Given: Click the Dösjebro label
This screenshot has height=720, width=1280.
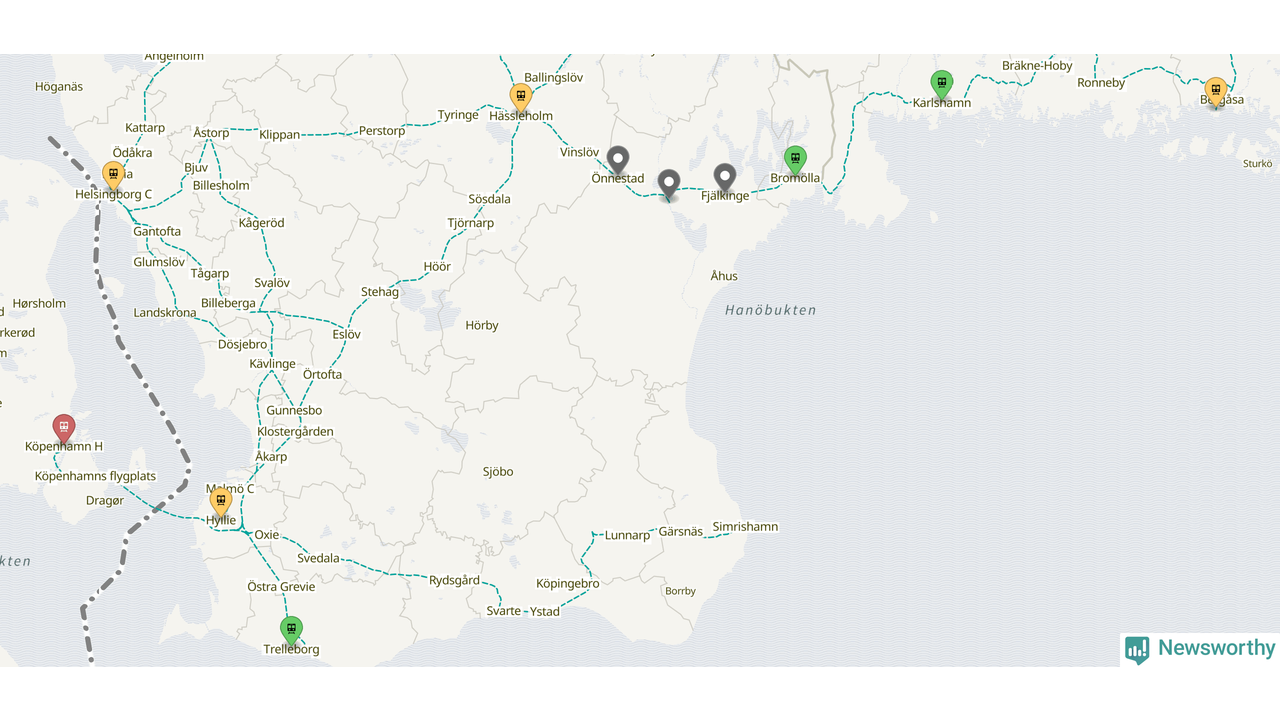Looking at the screenshot, I should click(x=242, y=345).
